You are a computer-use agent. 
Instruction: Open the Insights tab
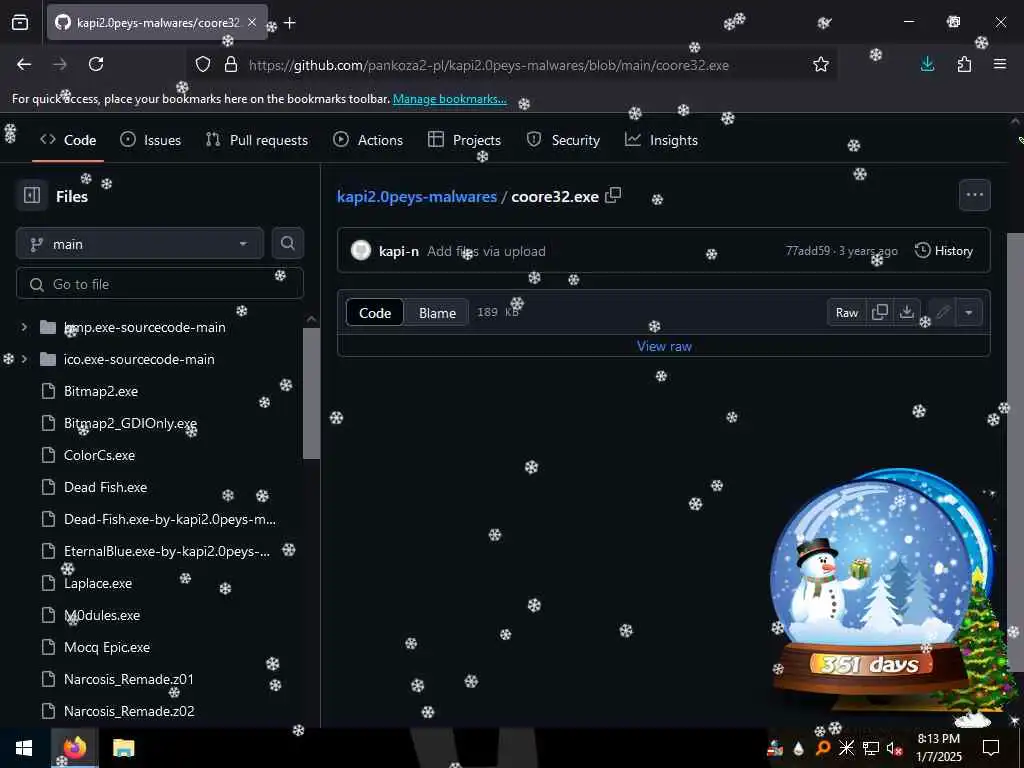tap(662, 140)
